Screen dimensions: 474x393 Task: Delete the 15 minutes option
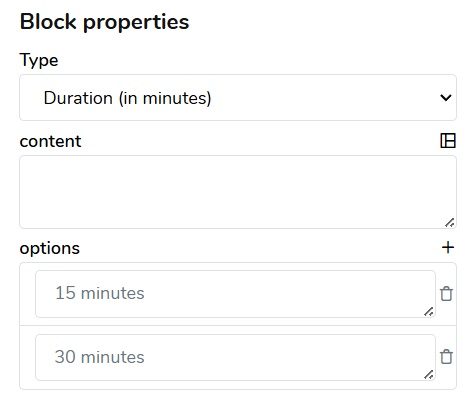(x=446, y=294)
